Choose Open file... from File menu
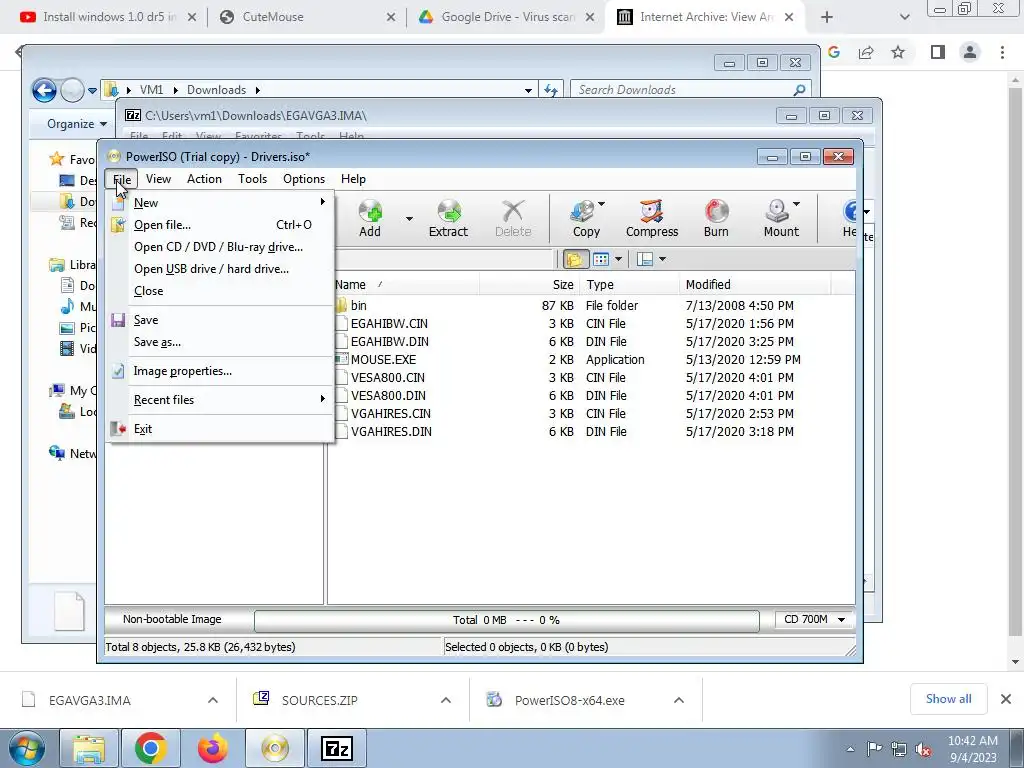The width and height of the screenshot is (1024, 768). pyautogui.click(x=222, y=225)
